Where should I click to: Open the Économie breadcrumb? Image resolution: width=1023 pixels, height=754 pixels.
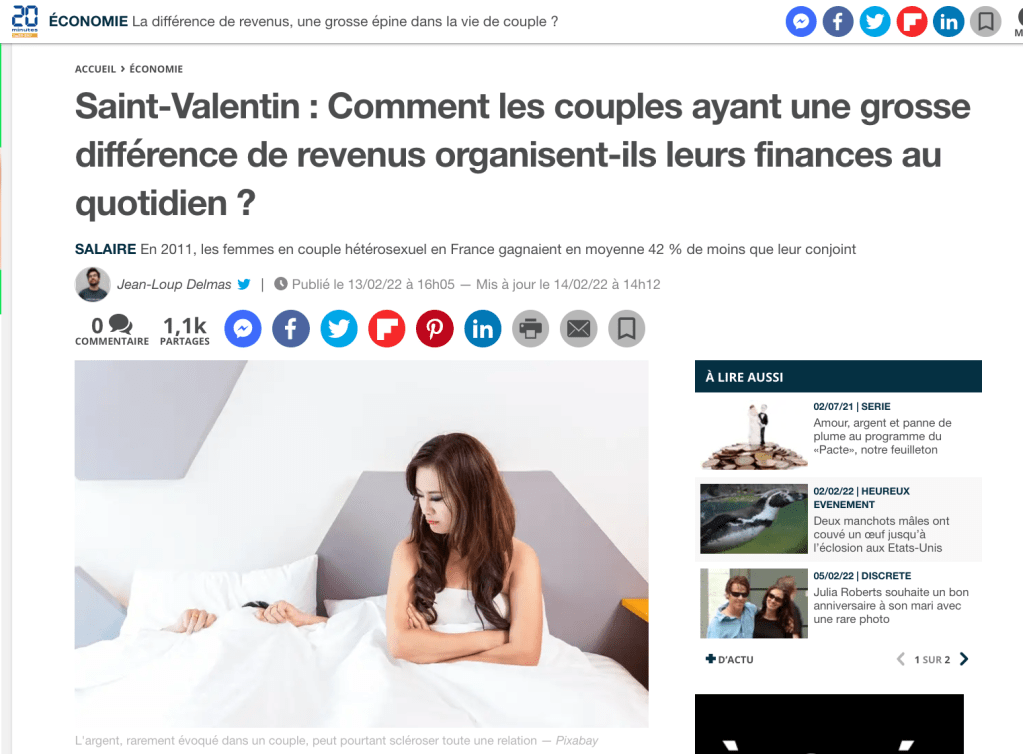point(156,69)
